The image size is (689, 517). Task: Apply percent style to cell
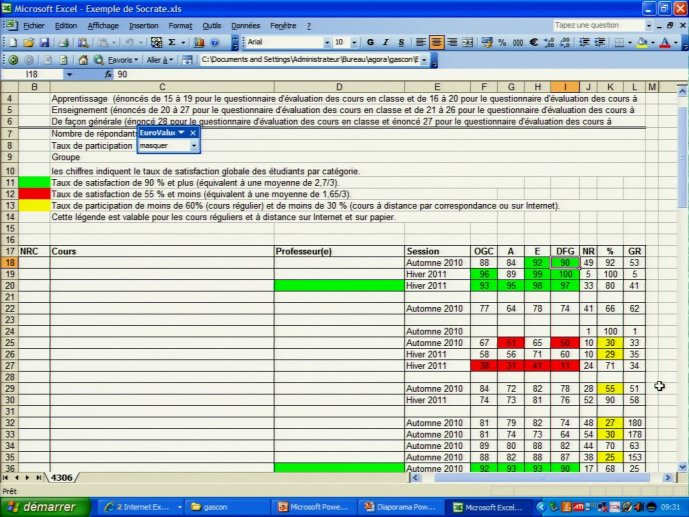pos(502,43)
